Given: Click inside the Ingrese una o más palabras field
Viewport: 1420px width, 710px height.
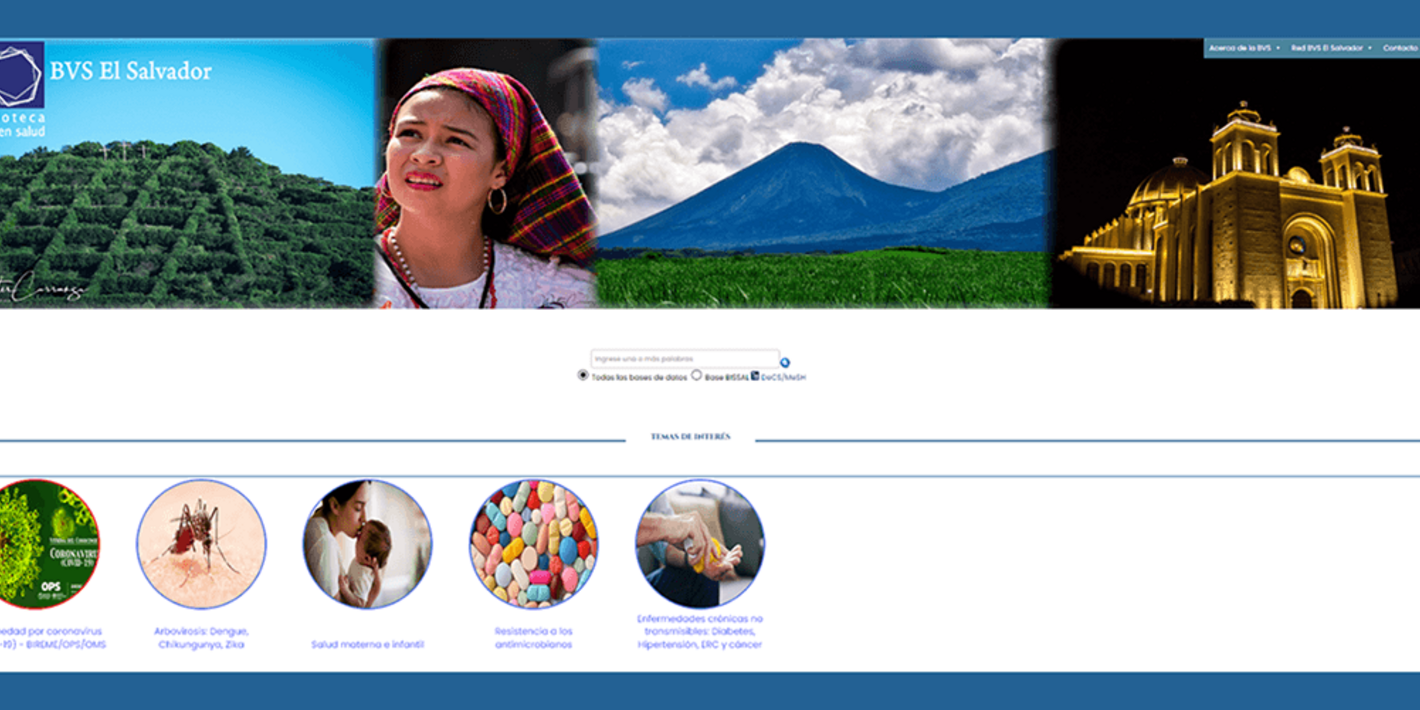Looking at the screenshot, I should tap(686, 360).
